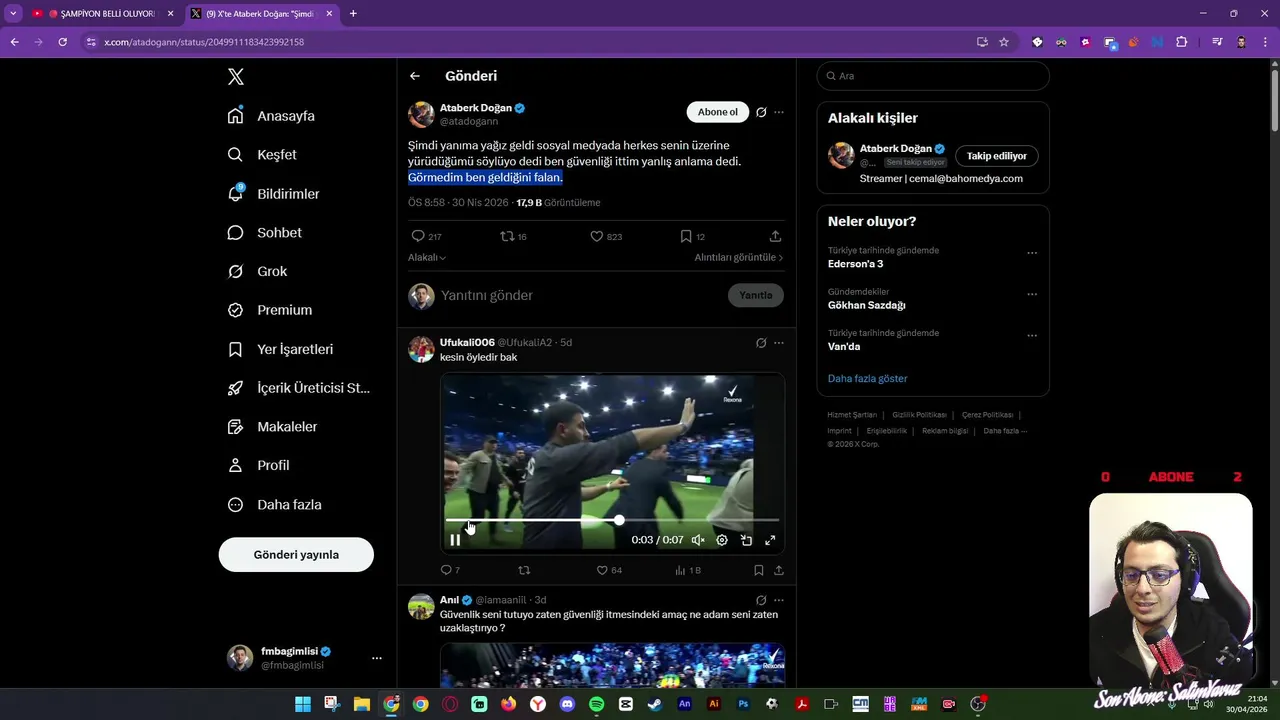Image resolution: width=1280 pixels, height=720 pixels.
Task: Like the main post with 823 likes
Action: pos(606,236)
